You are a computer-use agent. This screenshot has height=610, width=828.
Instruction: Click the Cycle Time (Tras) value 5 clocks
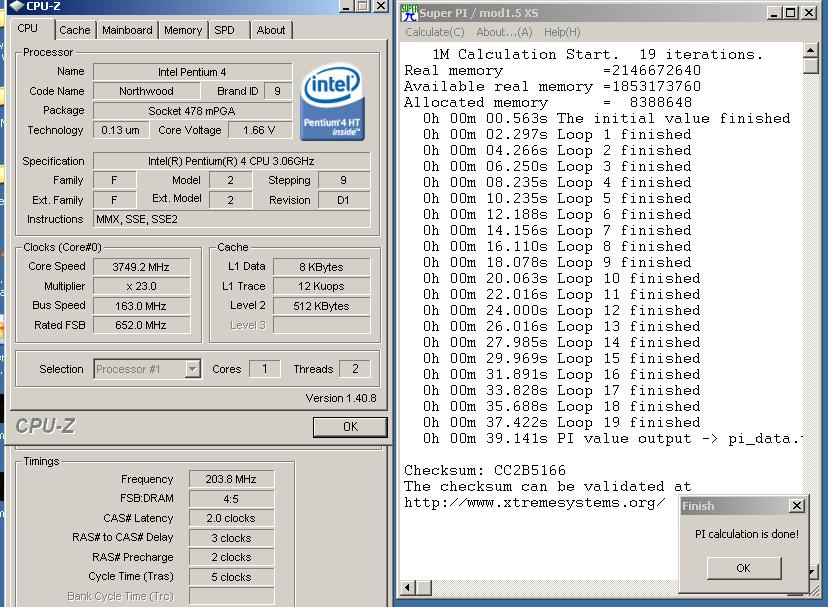point(231,577)
